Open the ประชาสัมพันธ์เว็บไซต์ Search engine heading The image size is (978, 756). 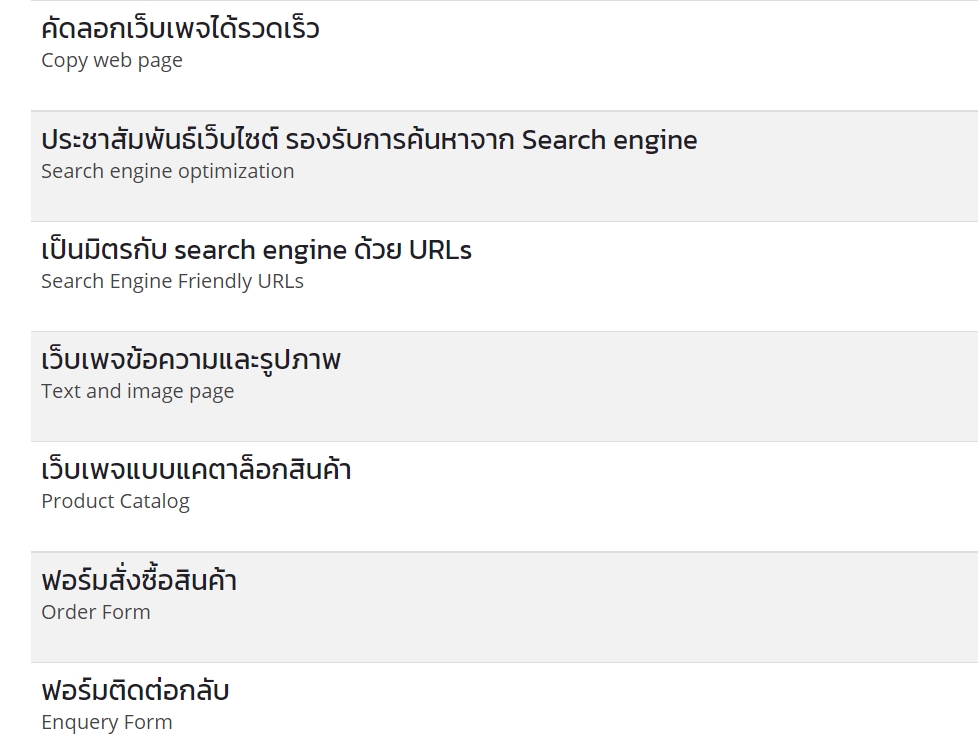coord(369,140)
